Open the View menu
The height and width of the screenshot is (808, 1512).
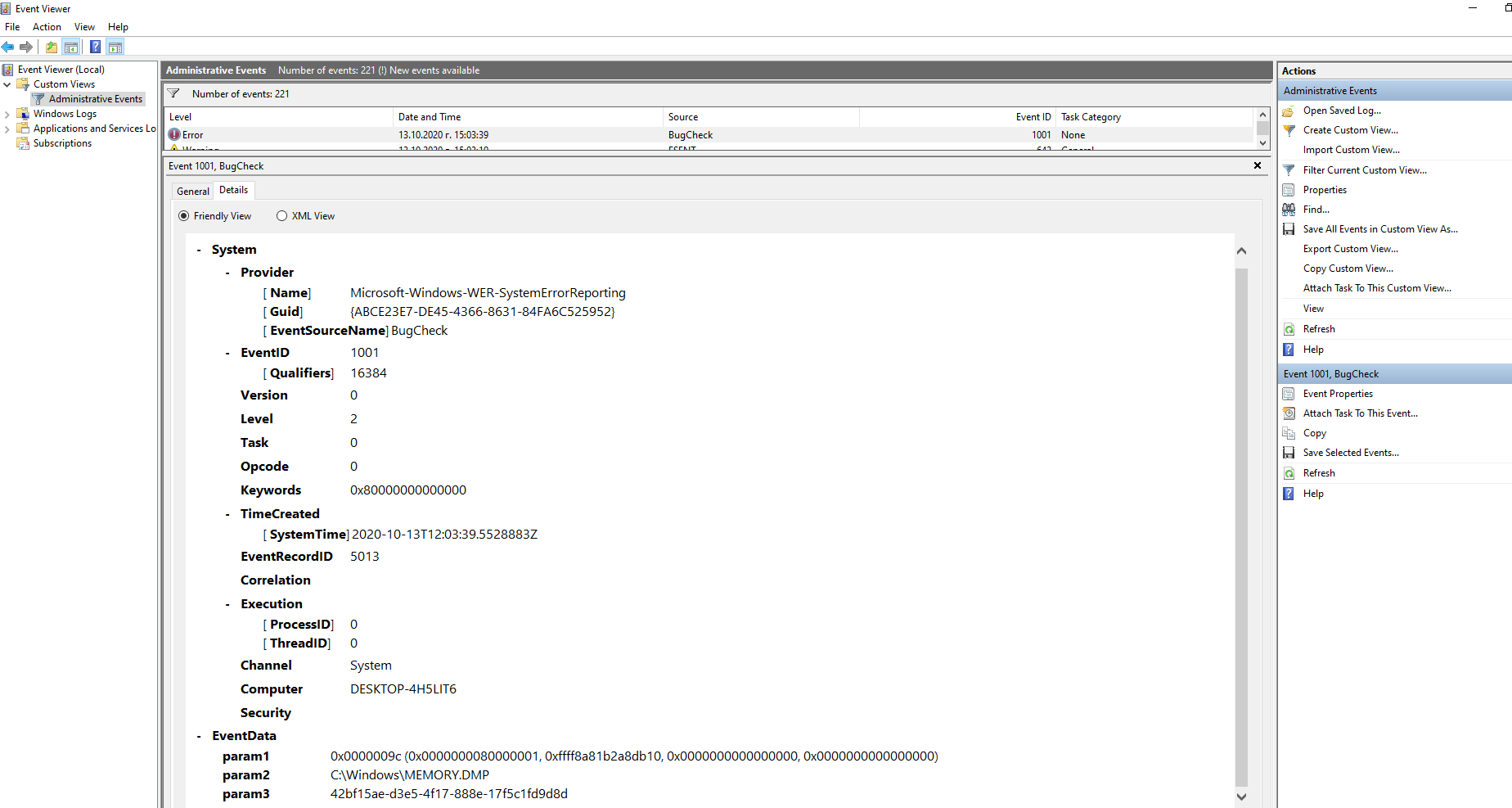84,27
